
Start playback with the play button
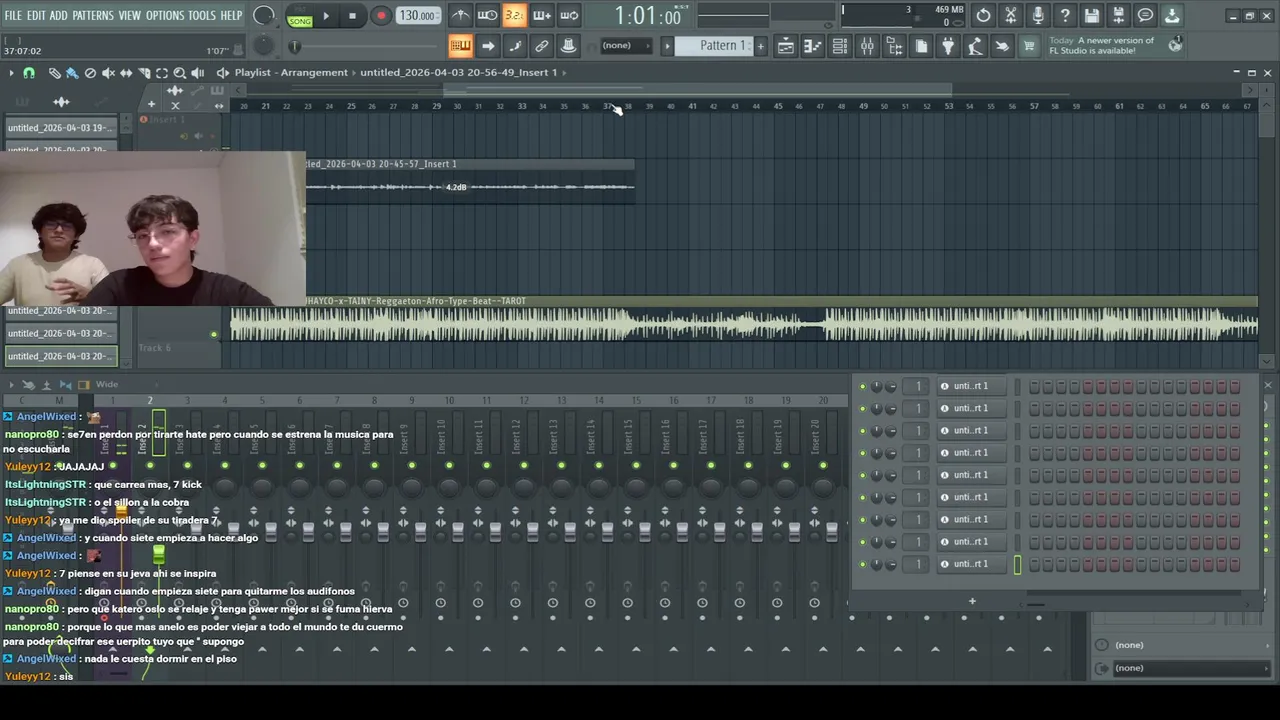pyautogui.click(x=325, y=16)
